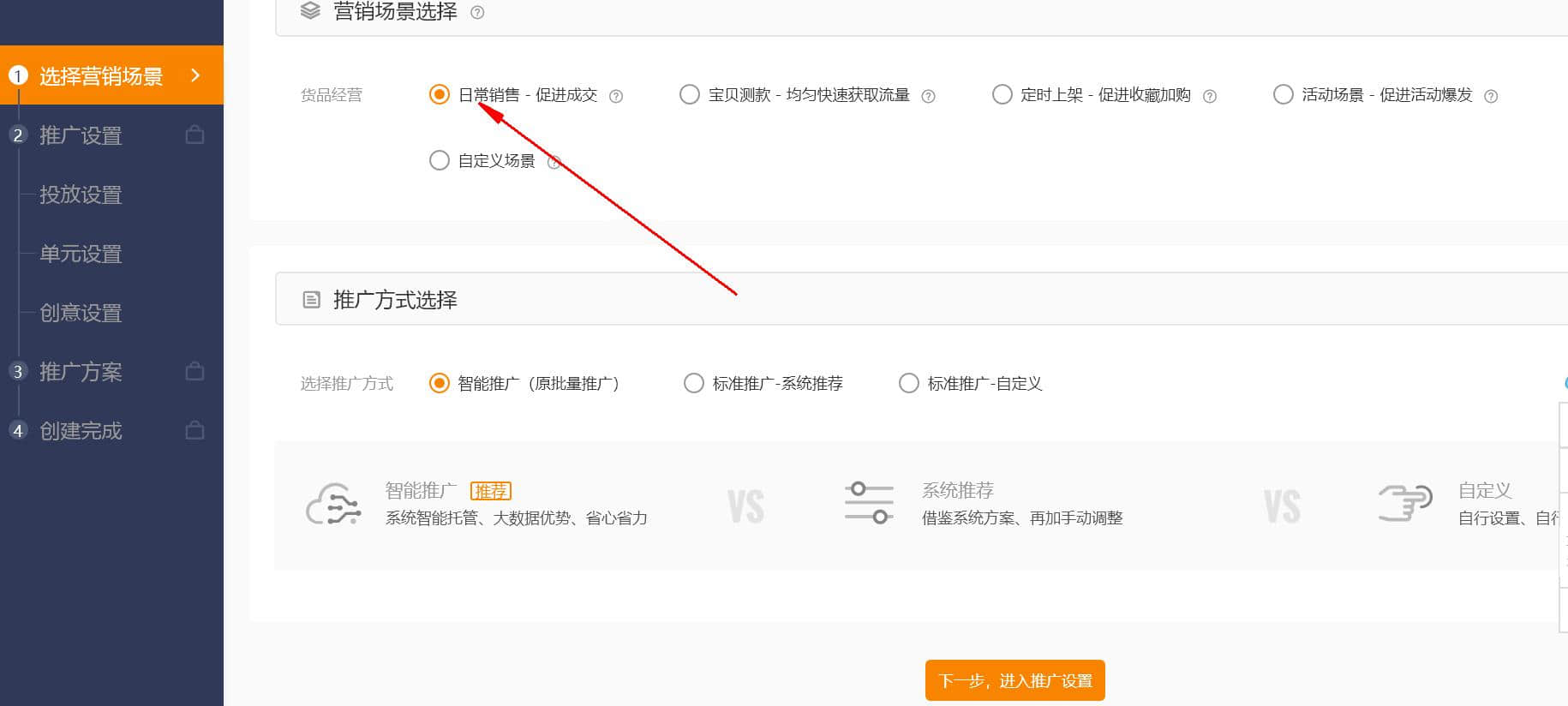Click help icon beside 宝贝测款 option
Screen dimensions: 1568x706
pyautogui.click(x=928, y=96)
